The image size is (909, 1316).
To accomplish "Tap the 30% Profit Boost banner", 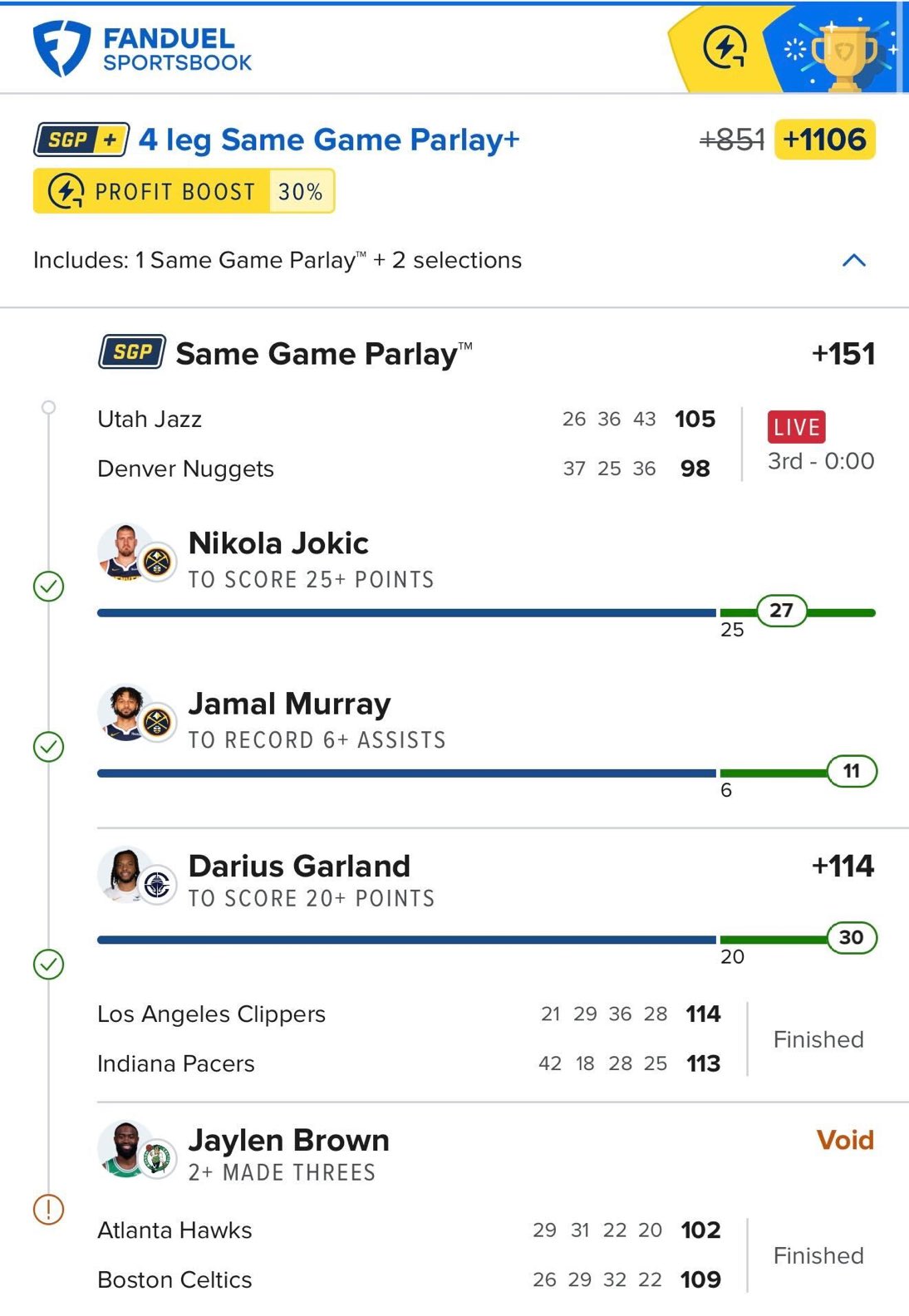I will pyautogui.click(x=184, y=191).
